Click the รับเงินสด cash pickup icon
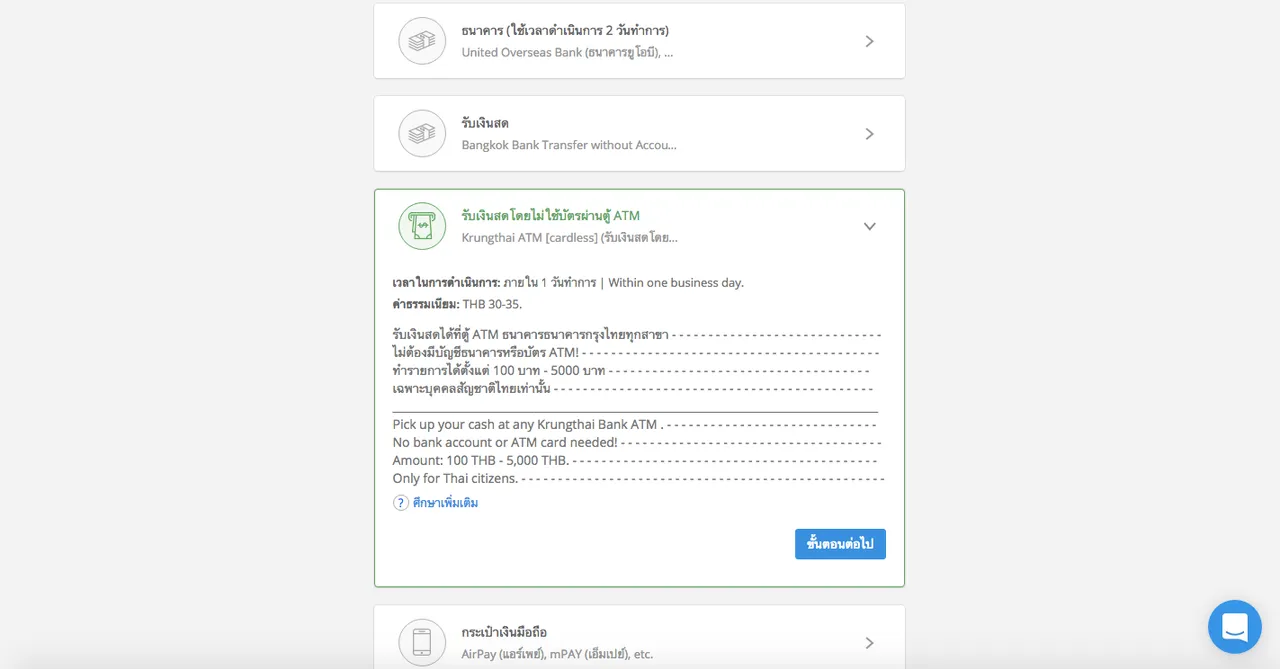Viewport: 1280px width, 669px height. pos(422,133)
